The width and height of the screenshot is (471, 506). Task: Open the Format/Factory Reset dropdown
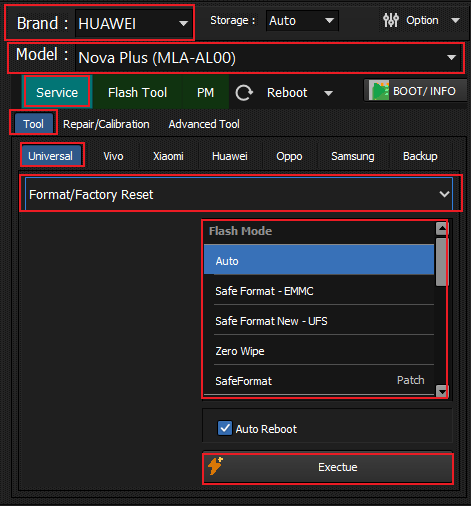[x=239, y=194]
